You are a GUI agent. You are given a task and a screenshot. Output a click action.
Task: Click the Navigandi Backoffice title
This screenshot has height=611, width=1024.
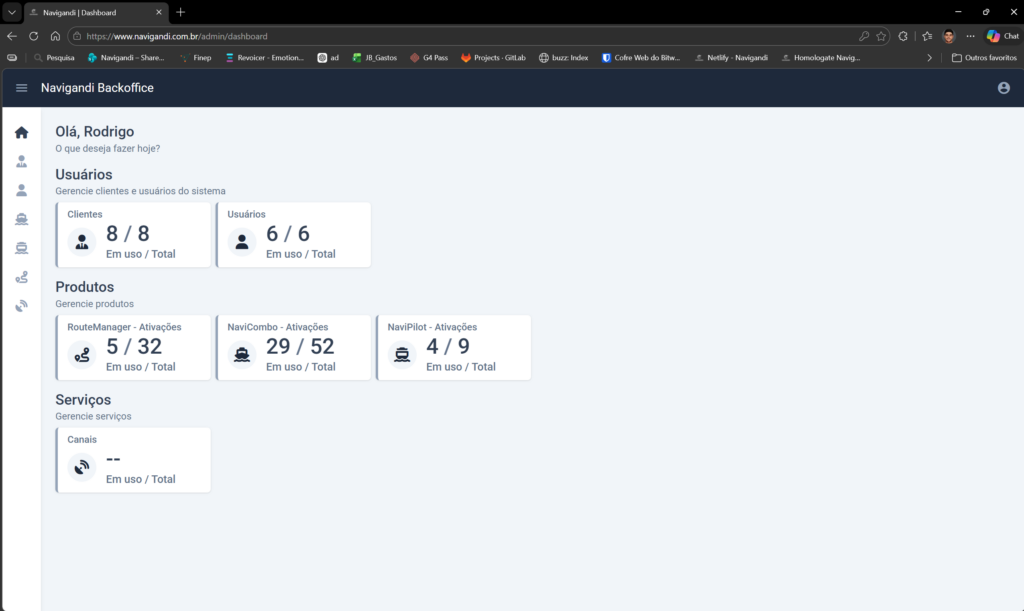click(x=97, y=88)
